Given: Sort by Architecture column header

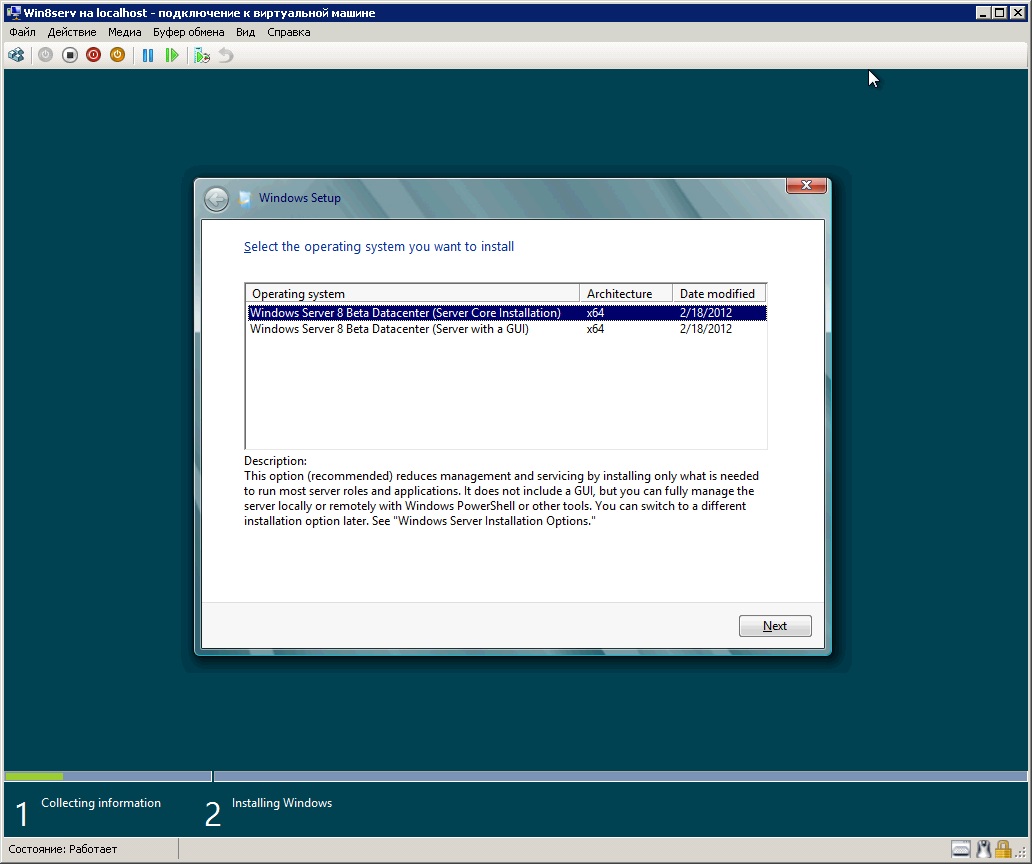Looking at the screenshot, I should coord(626,293).
